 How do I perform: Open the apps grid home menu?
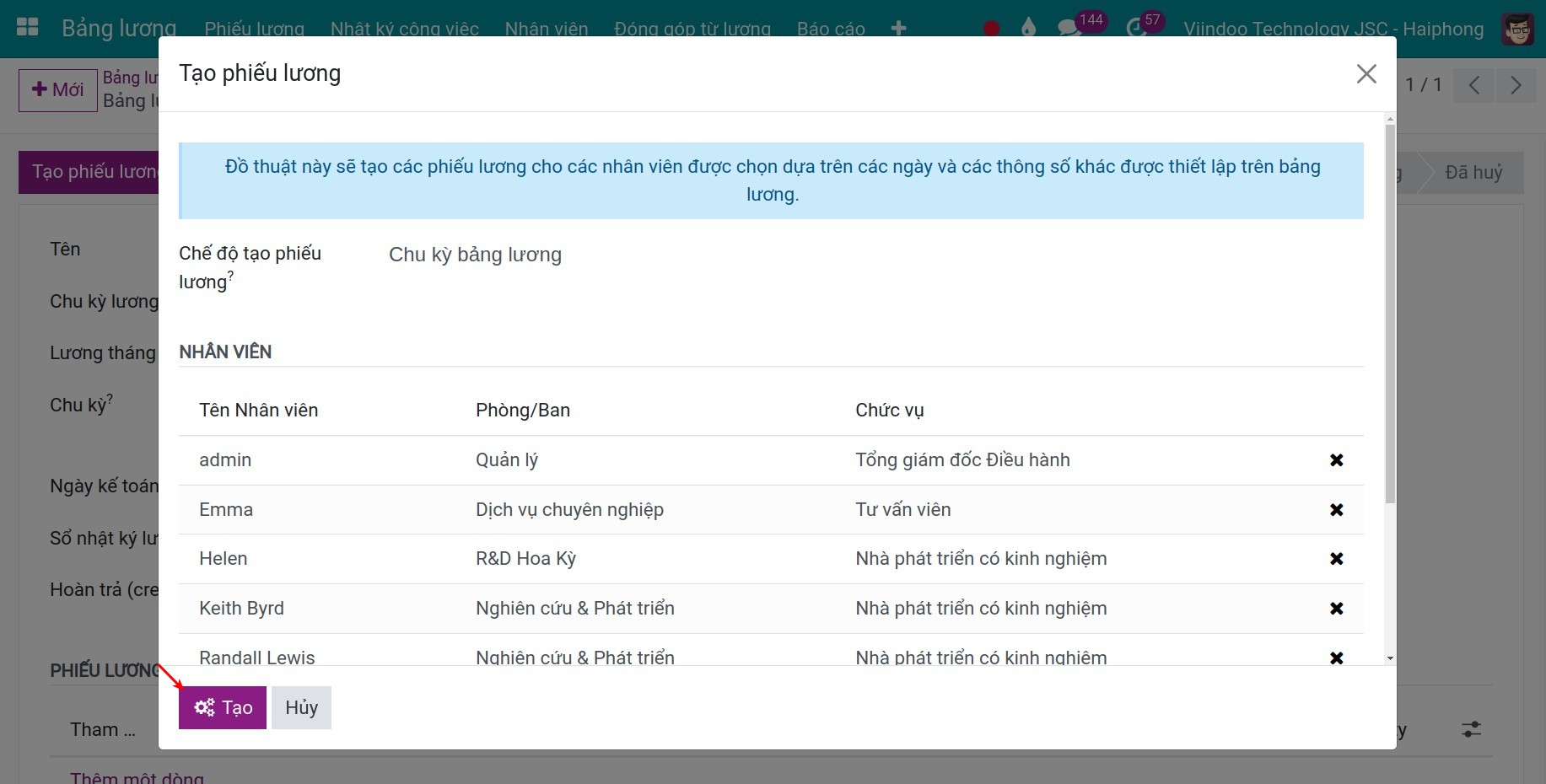28,27
